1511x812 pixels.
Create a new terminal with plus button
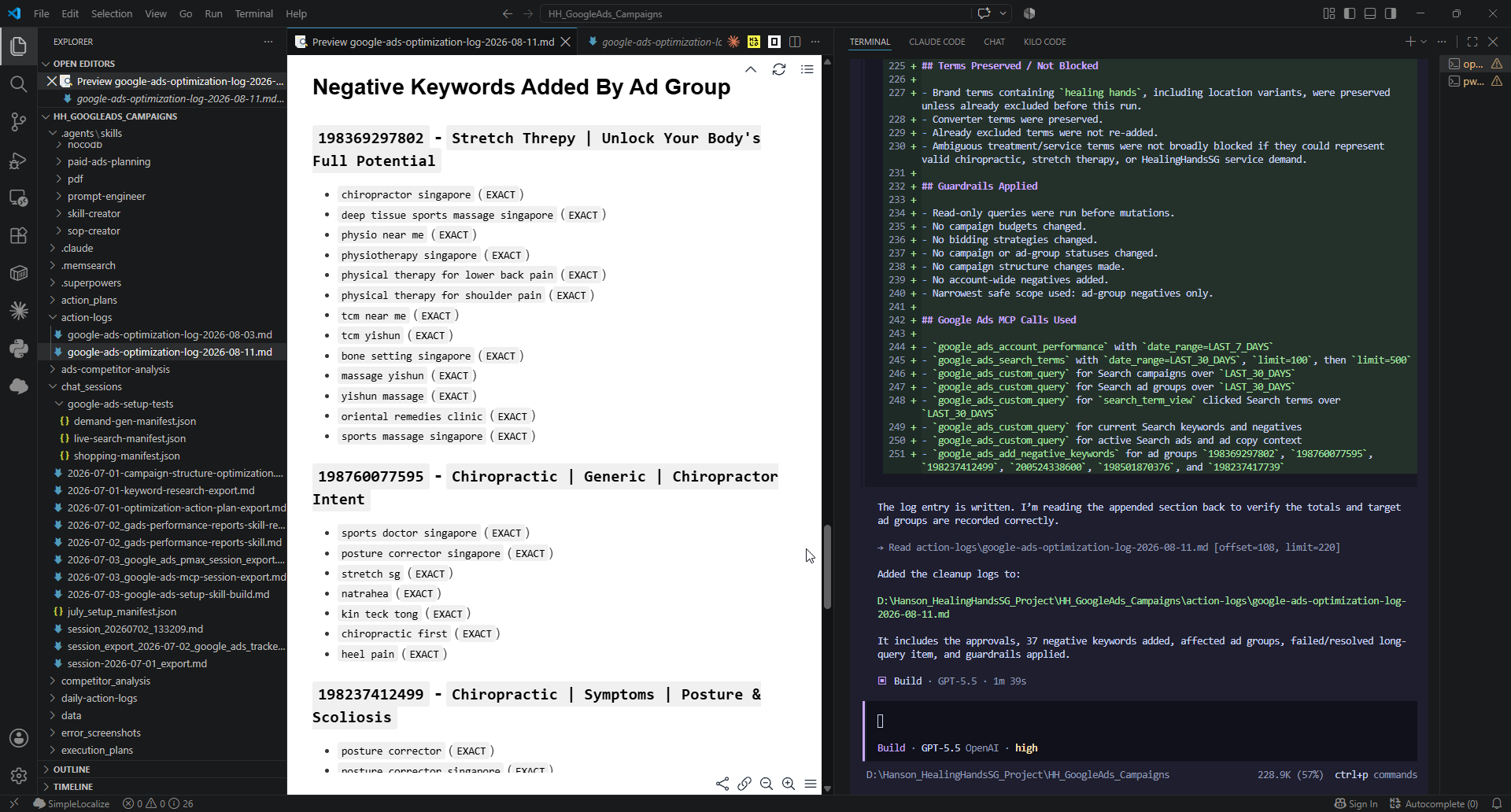tap(1410, 42)
